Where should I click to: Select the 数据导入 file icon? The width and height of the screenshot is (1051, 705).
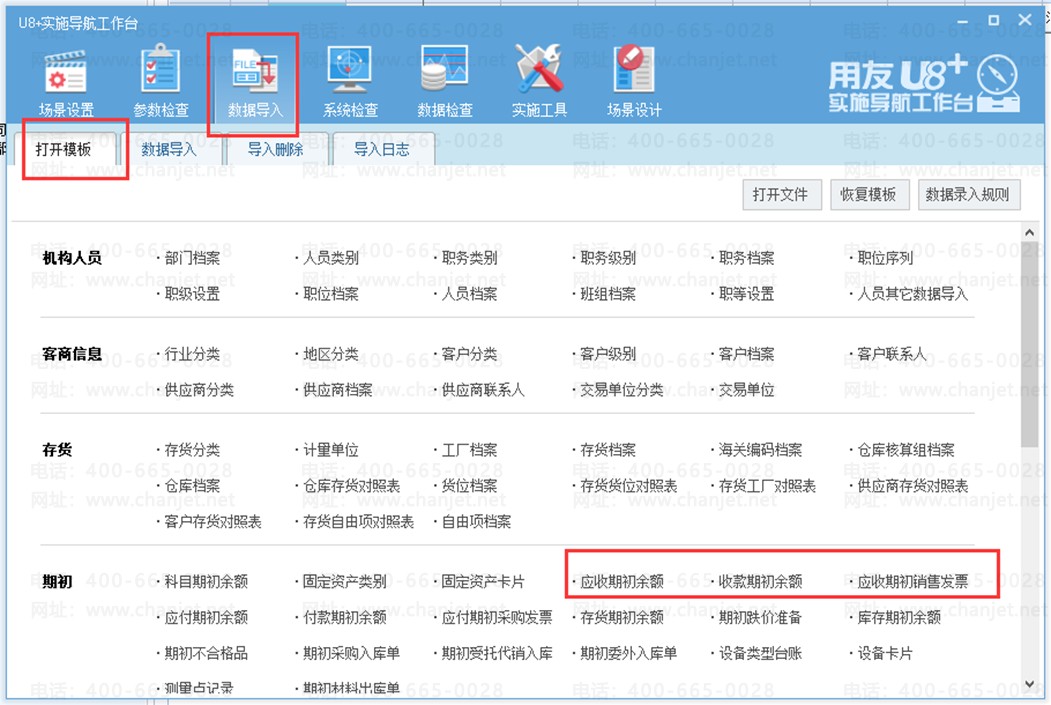click(x=255, y=70)
